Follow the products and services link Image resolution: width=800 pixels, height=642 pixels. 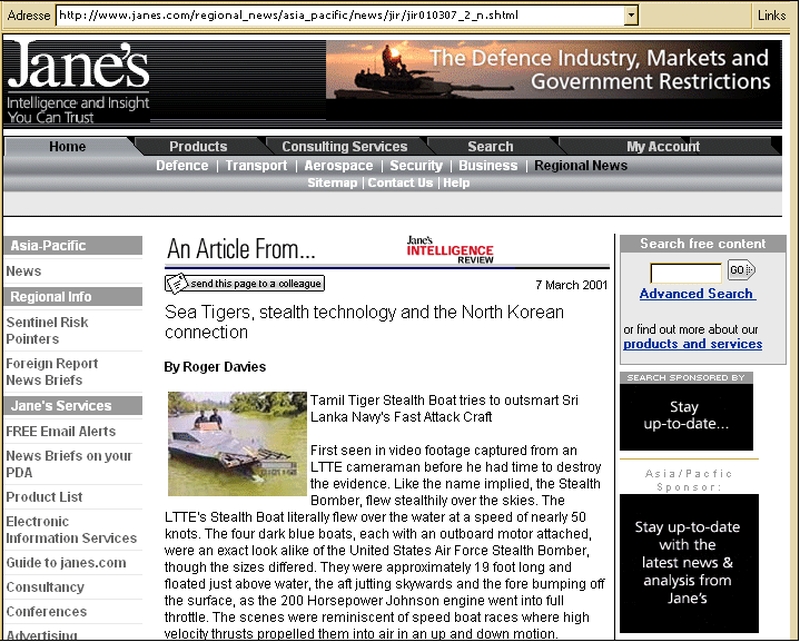[x=692, y=344]
